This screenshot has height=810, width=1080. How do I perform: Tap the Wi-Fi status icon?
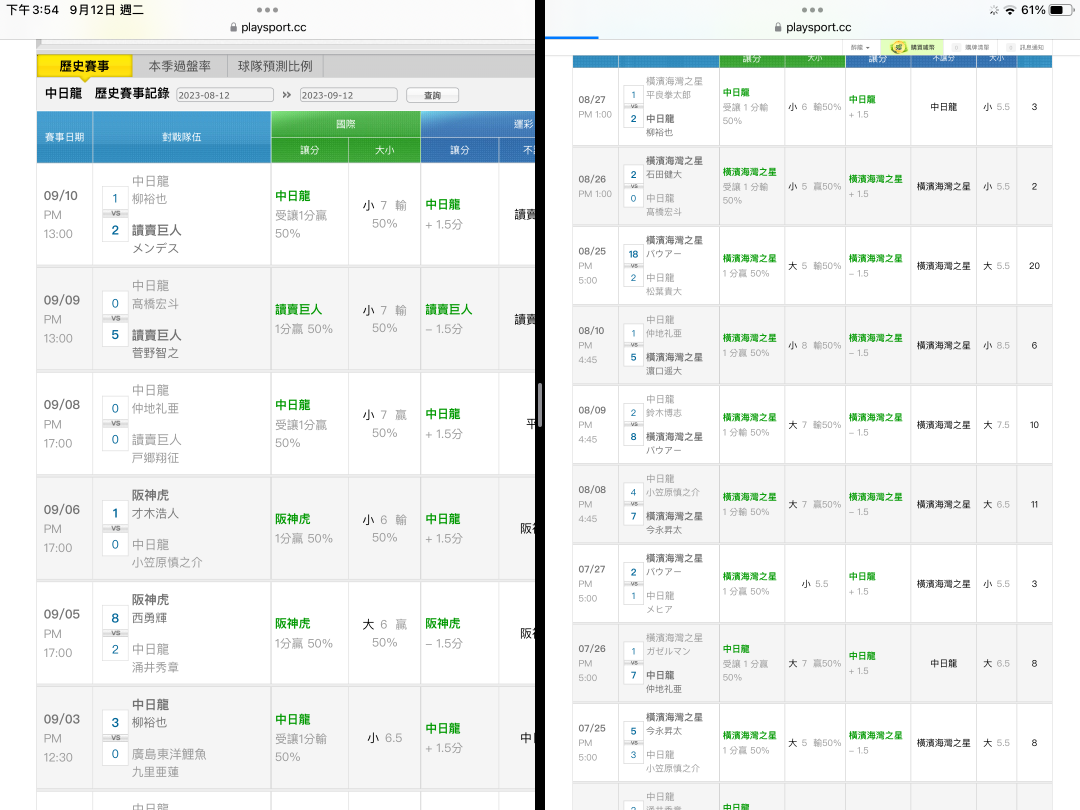pos(1010,10)
